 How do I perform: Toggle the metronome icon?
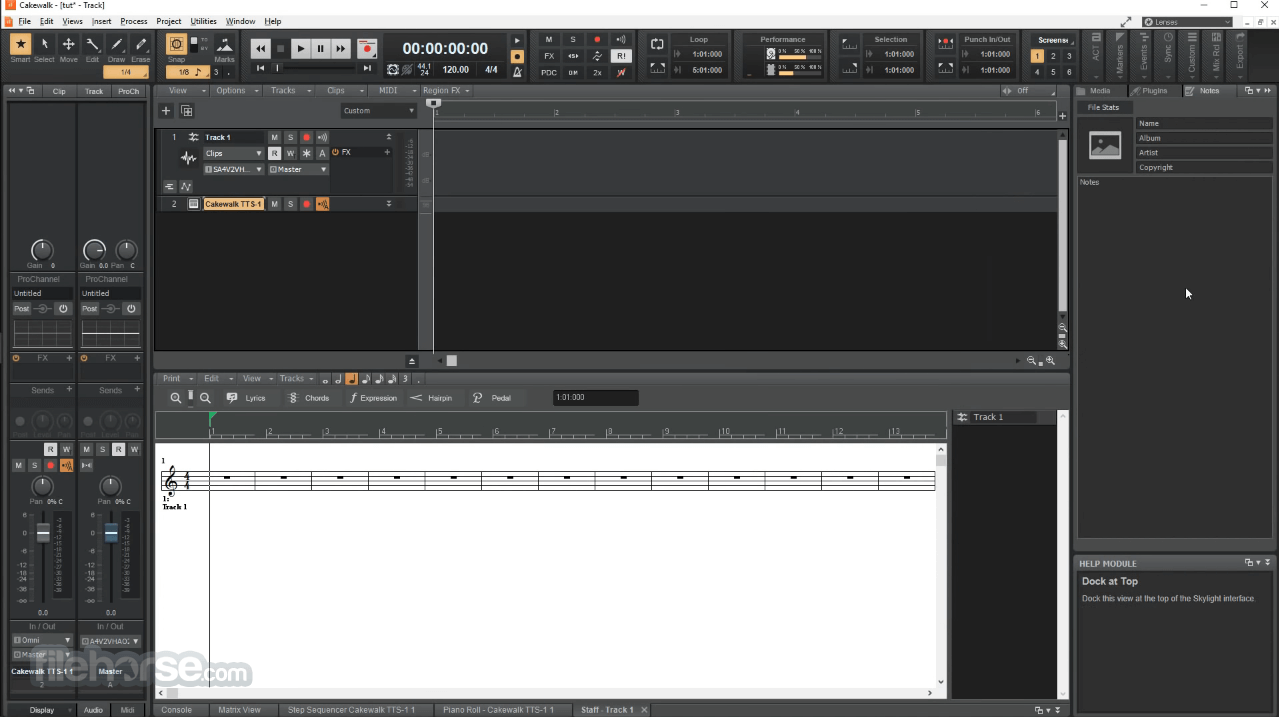[x=516, y=70]
